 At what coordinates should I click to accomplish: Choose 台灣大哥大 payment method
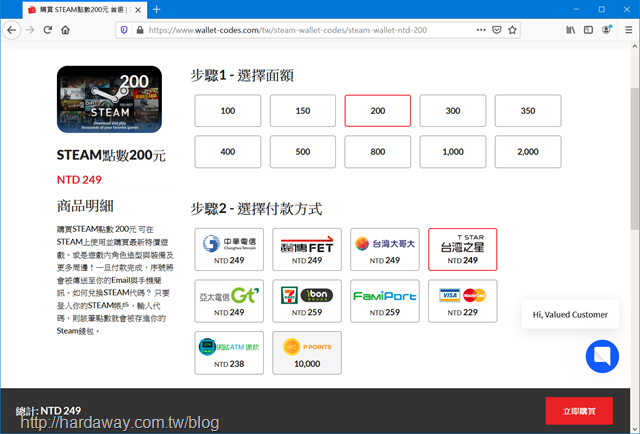coord(385,249)
